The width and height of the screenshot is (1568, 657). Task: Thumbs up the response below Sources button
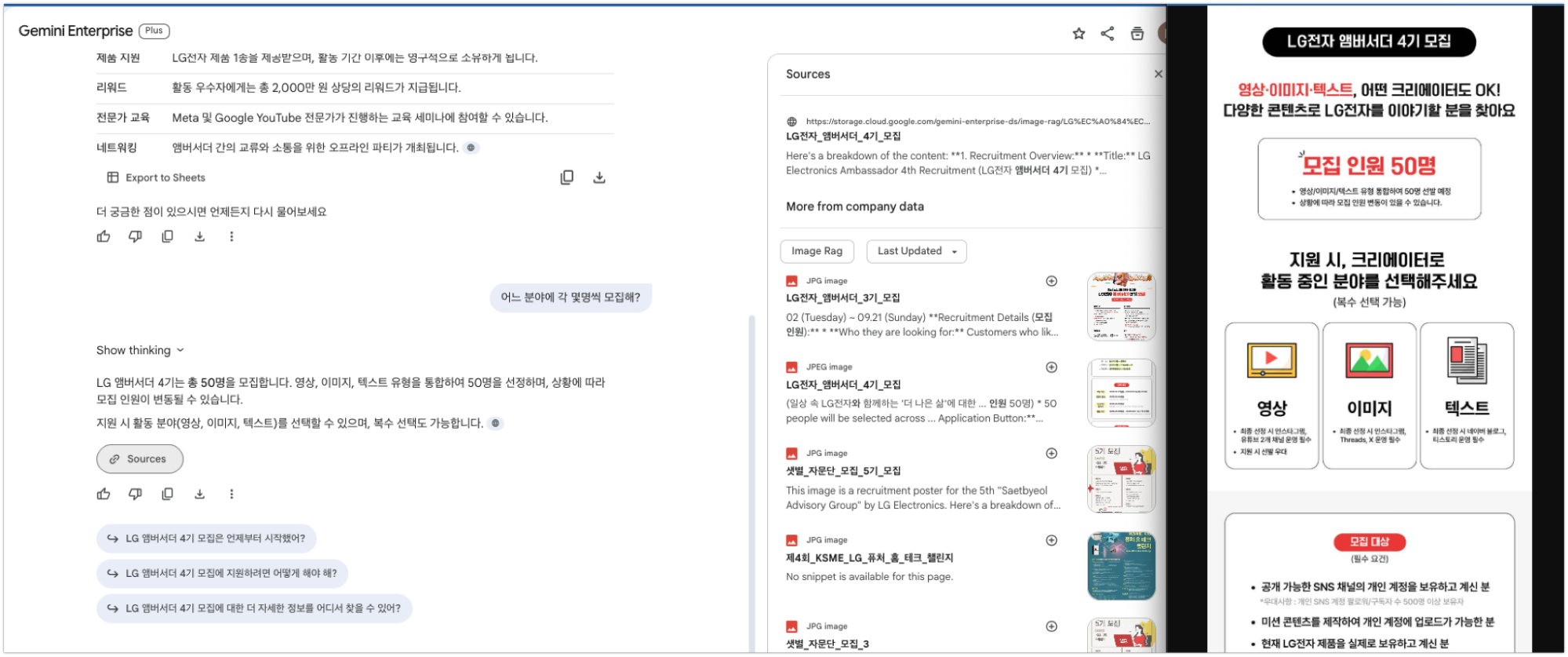point(104,494)
